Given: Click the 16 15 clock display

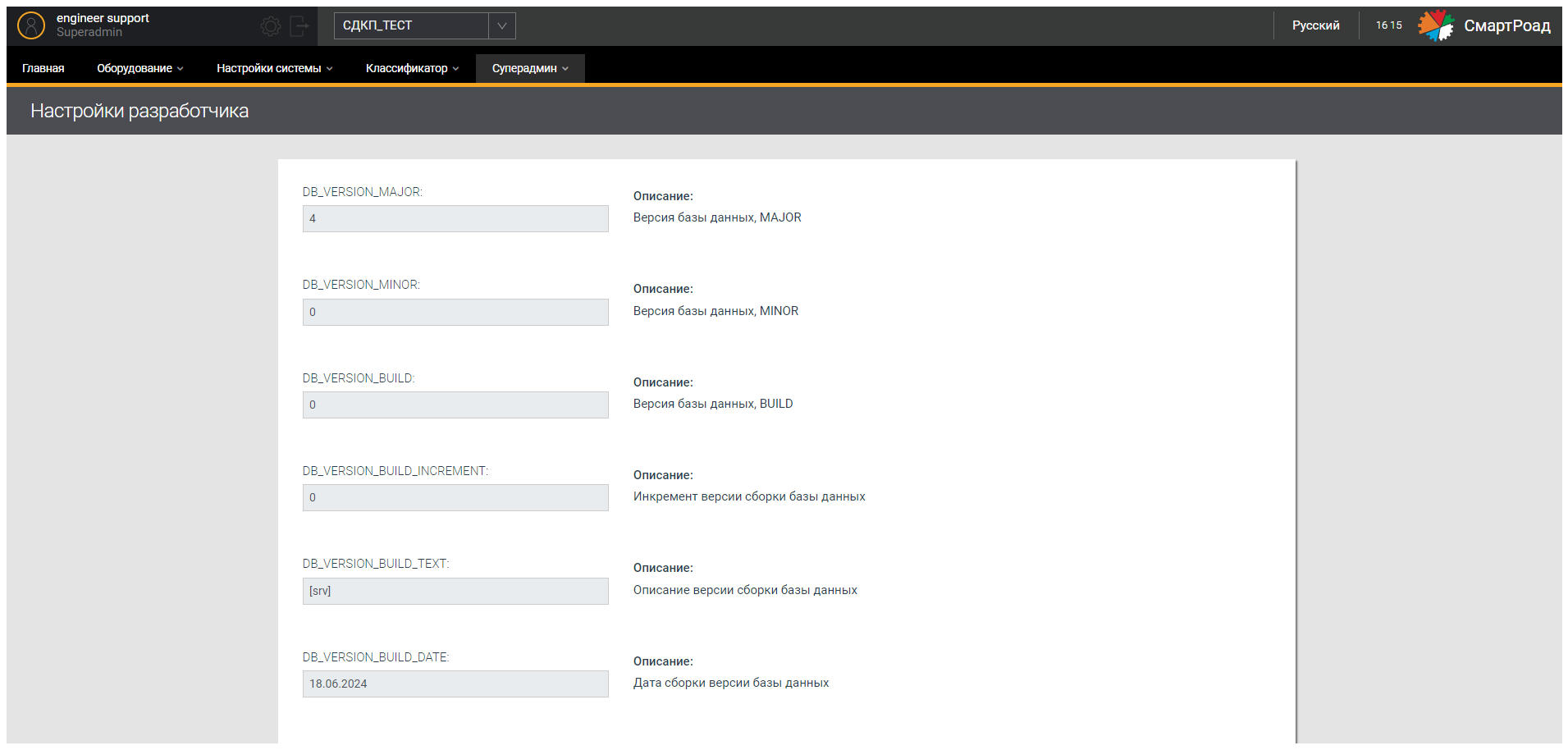Looking at the screenshot, I should click(x=1389, y=25).
